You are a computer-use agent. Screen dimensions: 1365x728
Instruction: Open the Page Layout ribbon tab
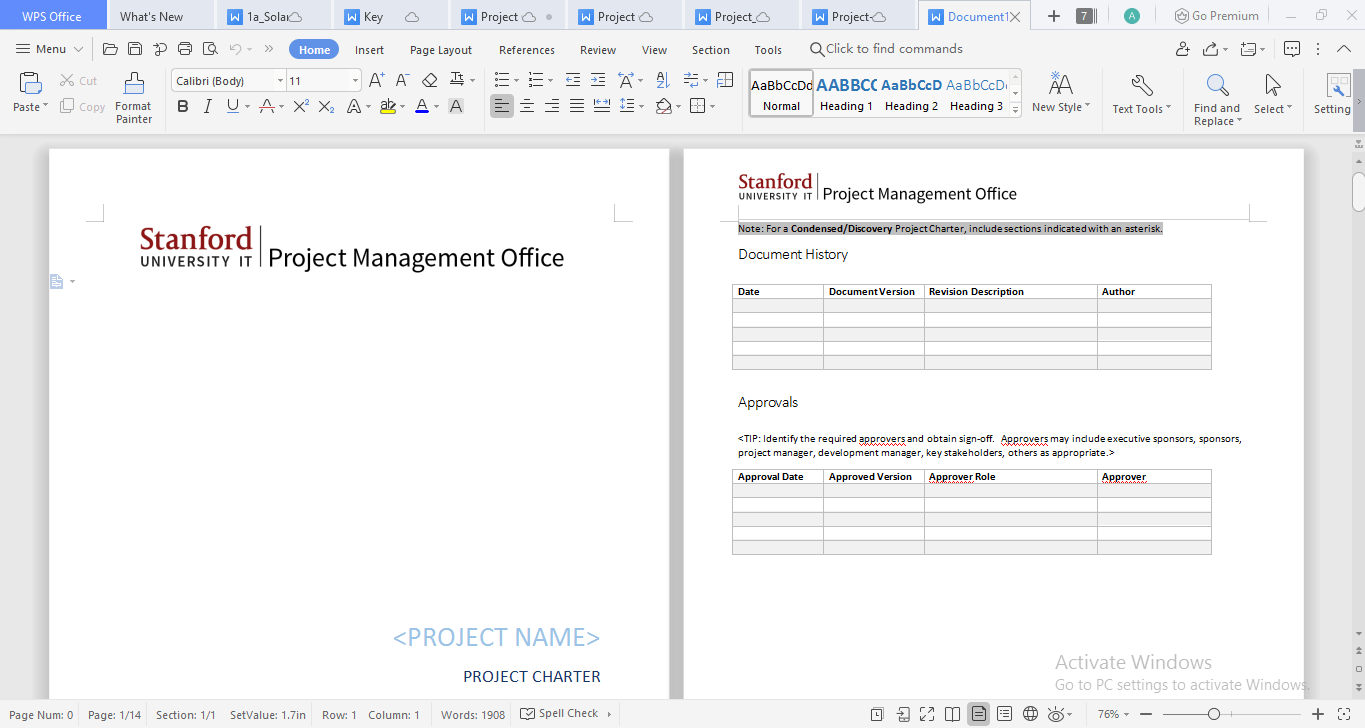pyautogui.click(x=441, y=50)
